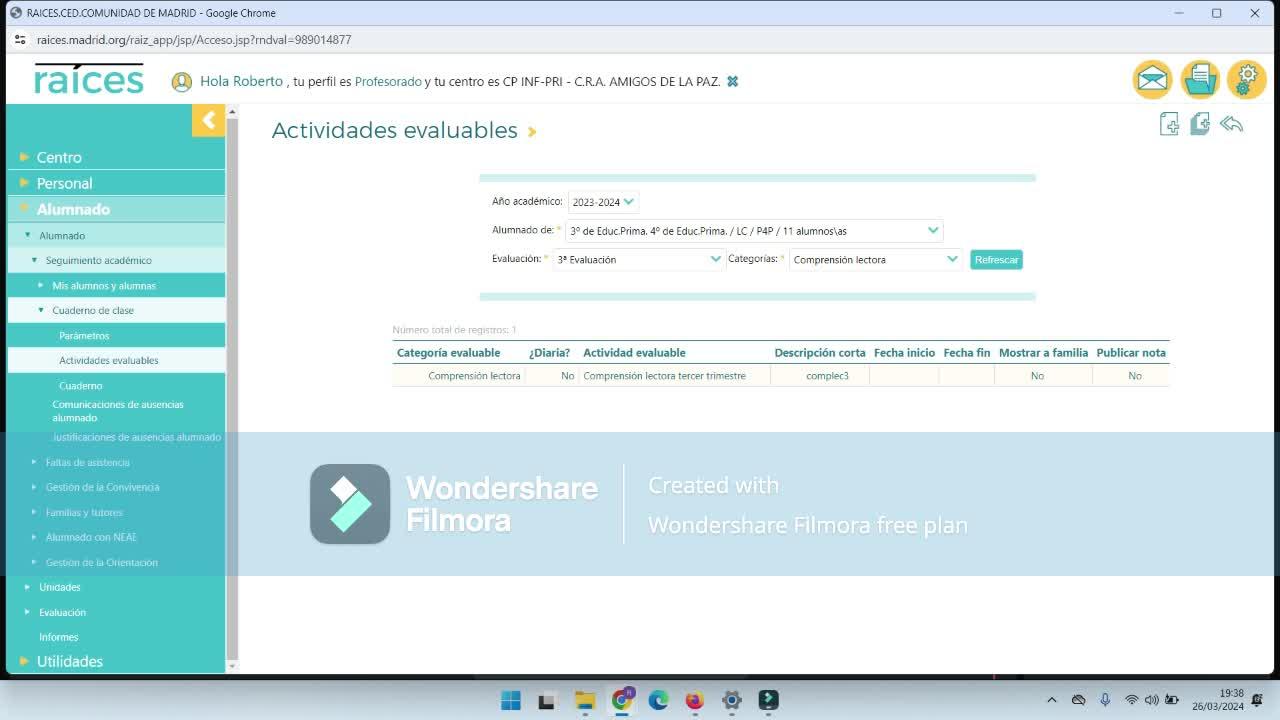Open the notifications bell in system tray

coord(1257,700)
